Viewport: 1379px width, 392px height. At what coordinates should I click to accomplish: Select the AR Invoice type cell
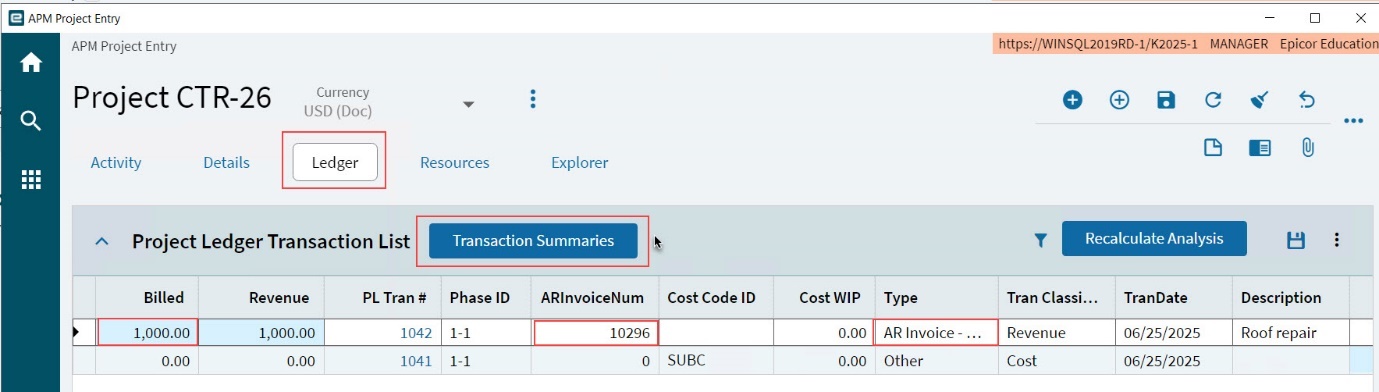[937, 332]
